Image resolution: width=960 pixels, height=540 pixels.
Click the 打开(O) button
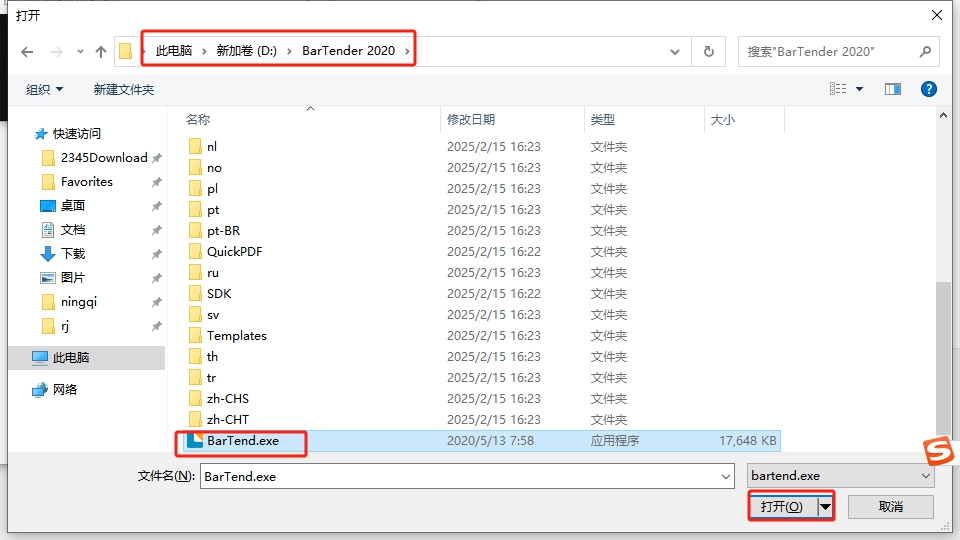click(x=782, y=506)
